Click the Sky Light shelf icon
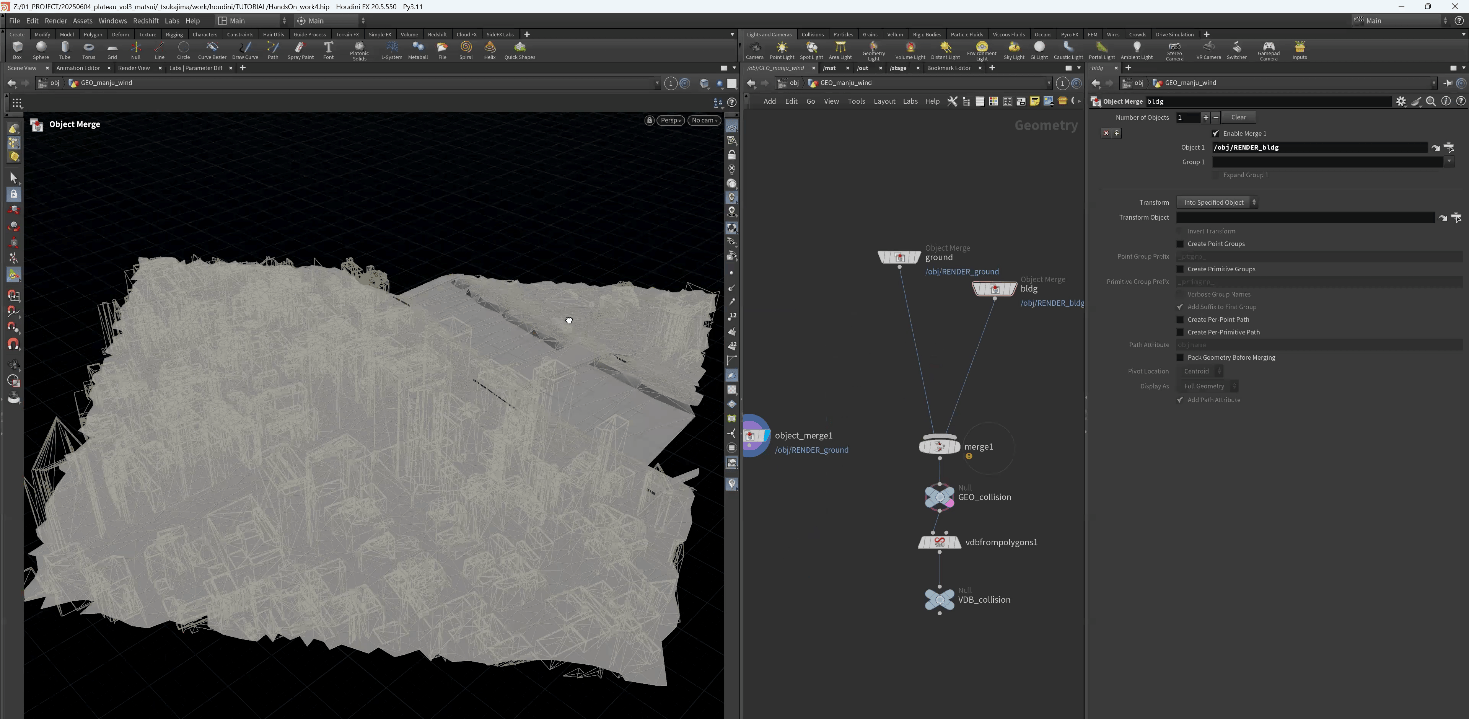 tap(1014, 49)
